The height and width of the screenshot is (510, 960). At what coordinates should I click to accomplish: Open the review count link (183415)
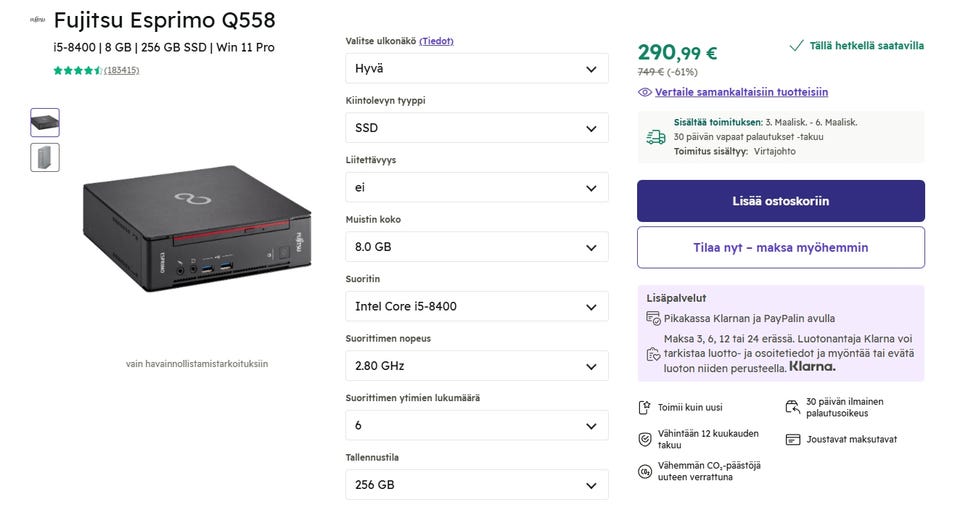(121, 70)
